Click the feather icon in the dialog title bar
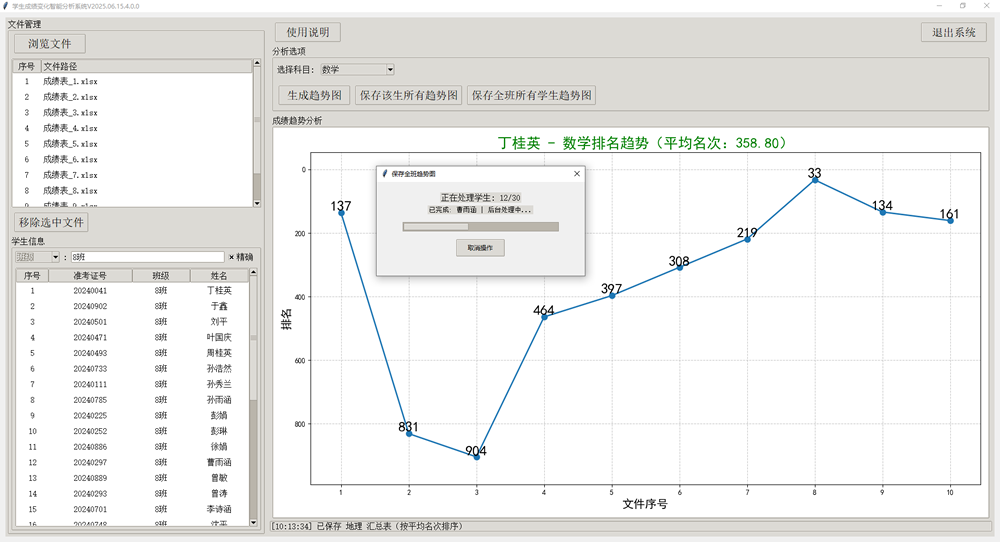1000x542 pixels. [x=385, y=174]
